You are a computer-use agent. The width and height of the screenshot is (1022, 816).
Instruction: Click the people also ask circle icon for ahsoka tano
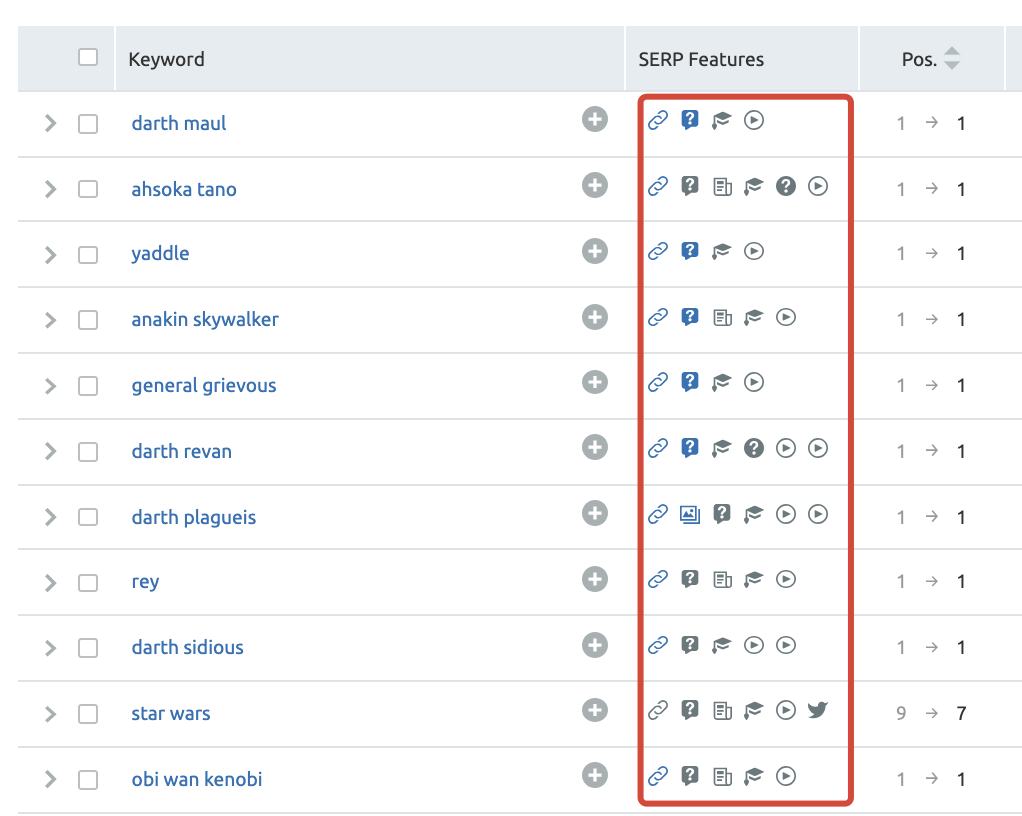(x=785, y=186)
